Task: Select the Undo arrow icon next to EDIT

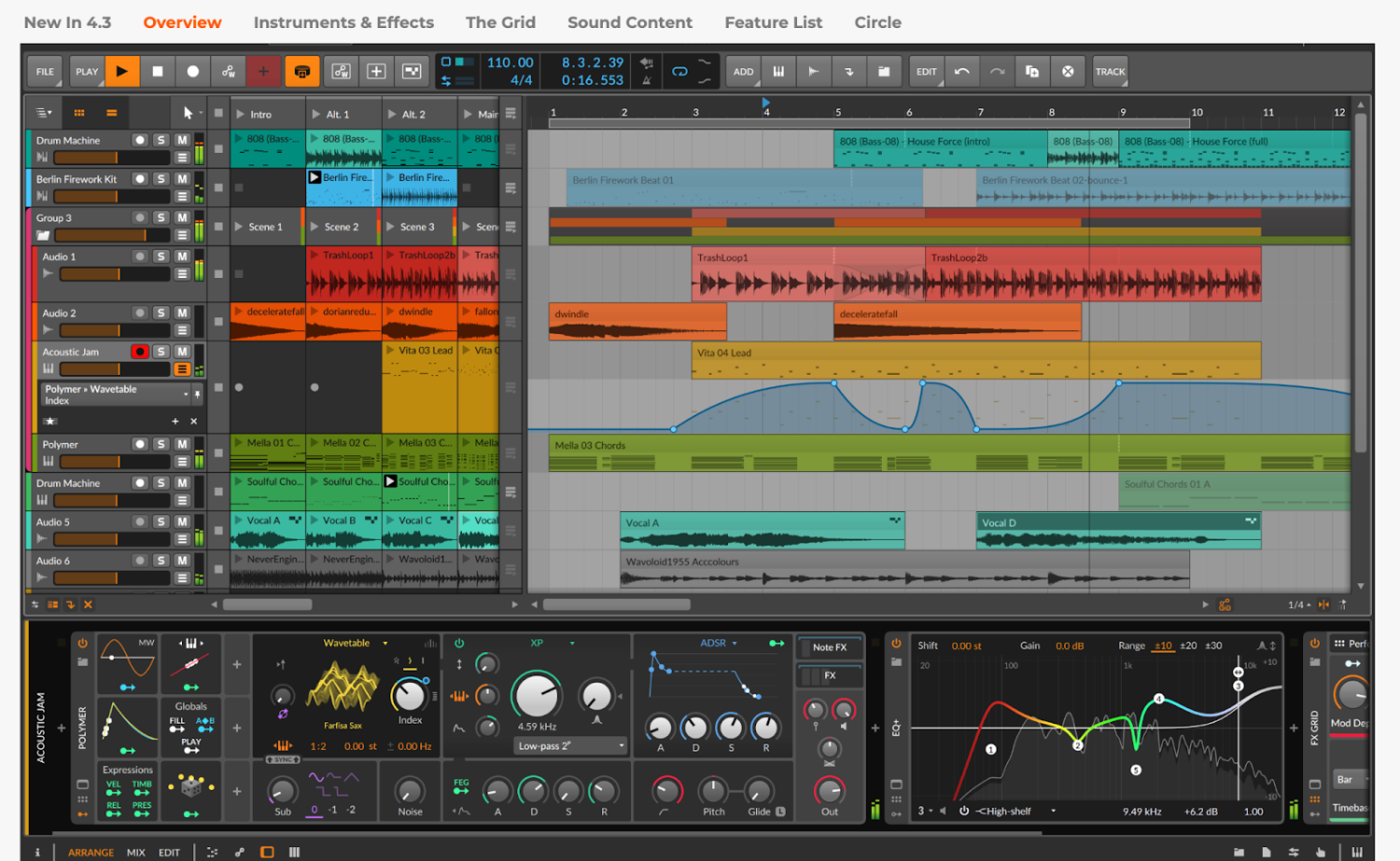Action: [x=961, y=71]
